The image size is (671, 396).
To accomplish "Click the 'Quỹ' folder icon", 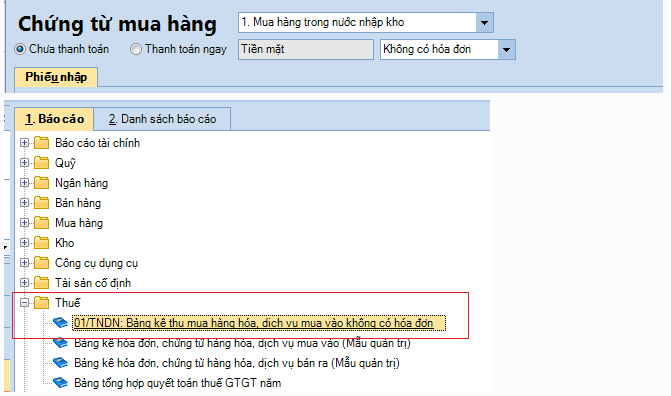I will point(42,163).
